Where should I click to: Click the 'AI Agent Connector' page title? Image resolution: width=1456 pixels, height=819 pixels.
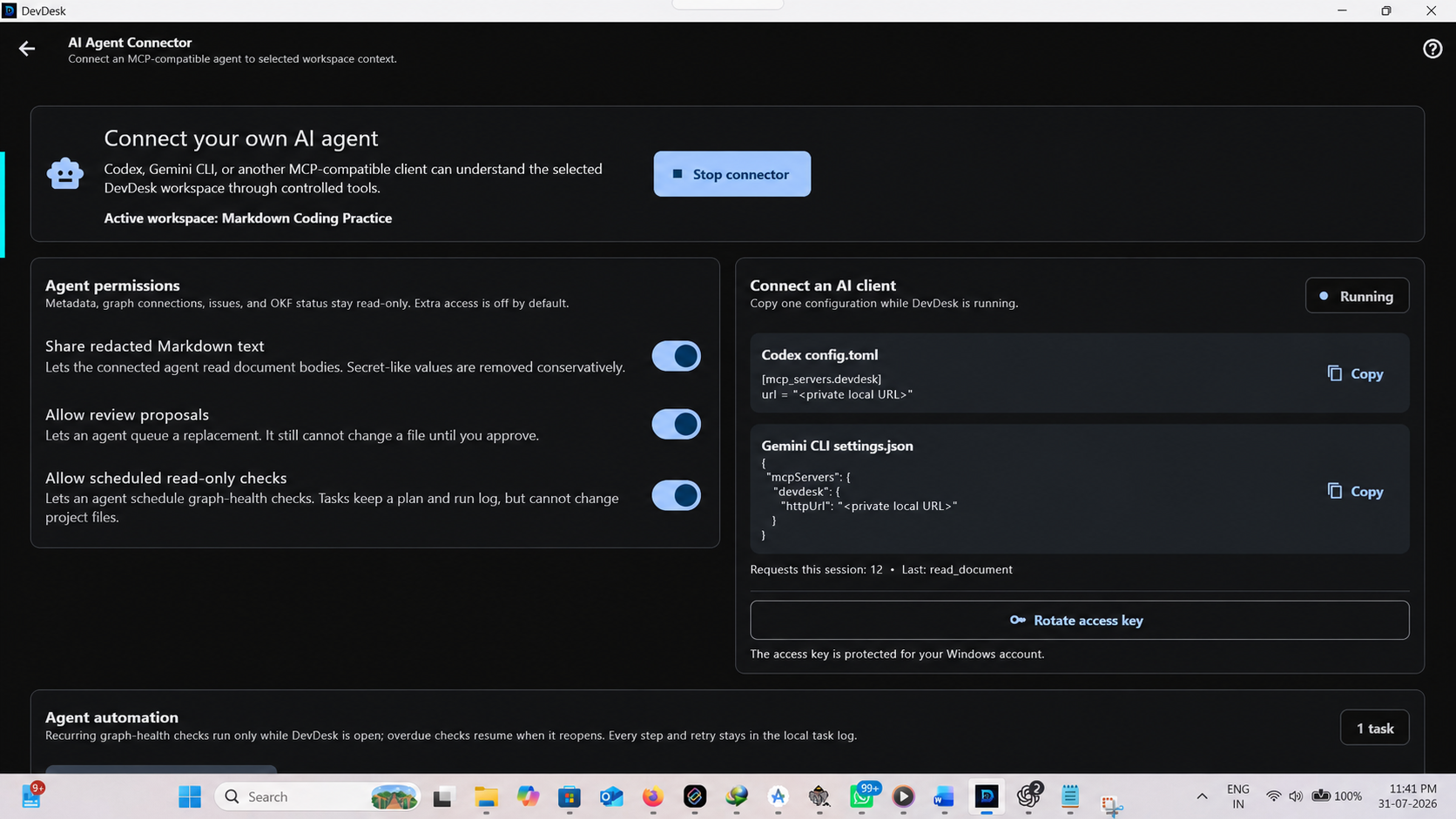[130, 43]
